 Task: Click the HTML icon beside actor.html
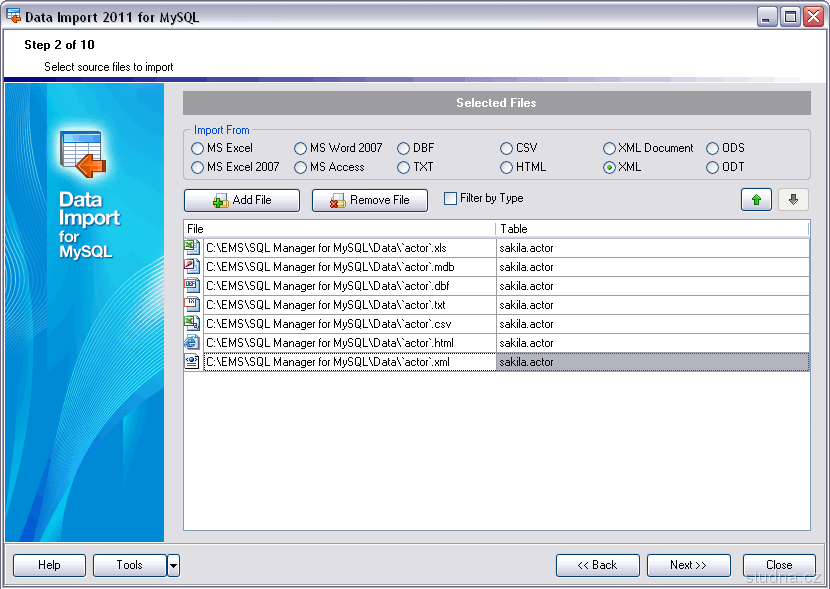(192, 342)
